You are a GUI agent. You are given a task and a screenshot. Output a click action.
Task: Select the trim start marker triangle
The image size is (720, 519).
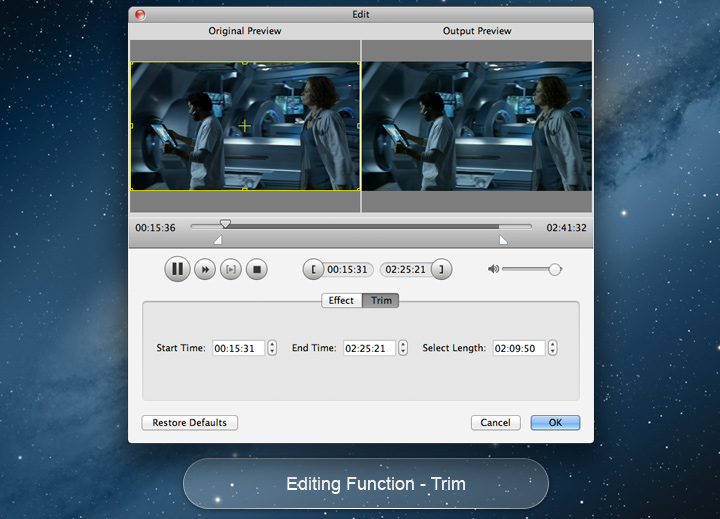tap(218, 240)
